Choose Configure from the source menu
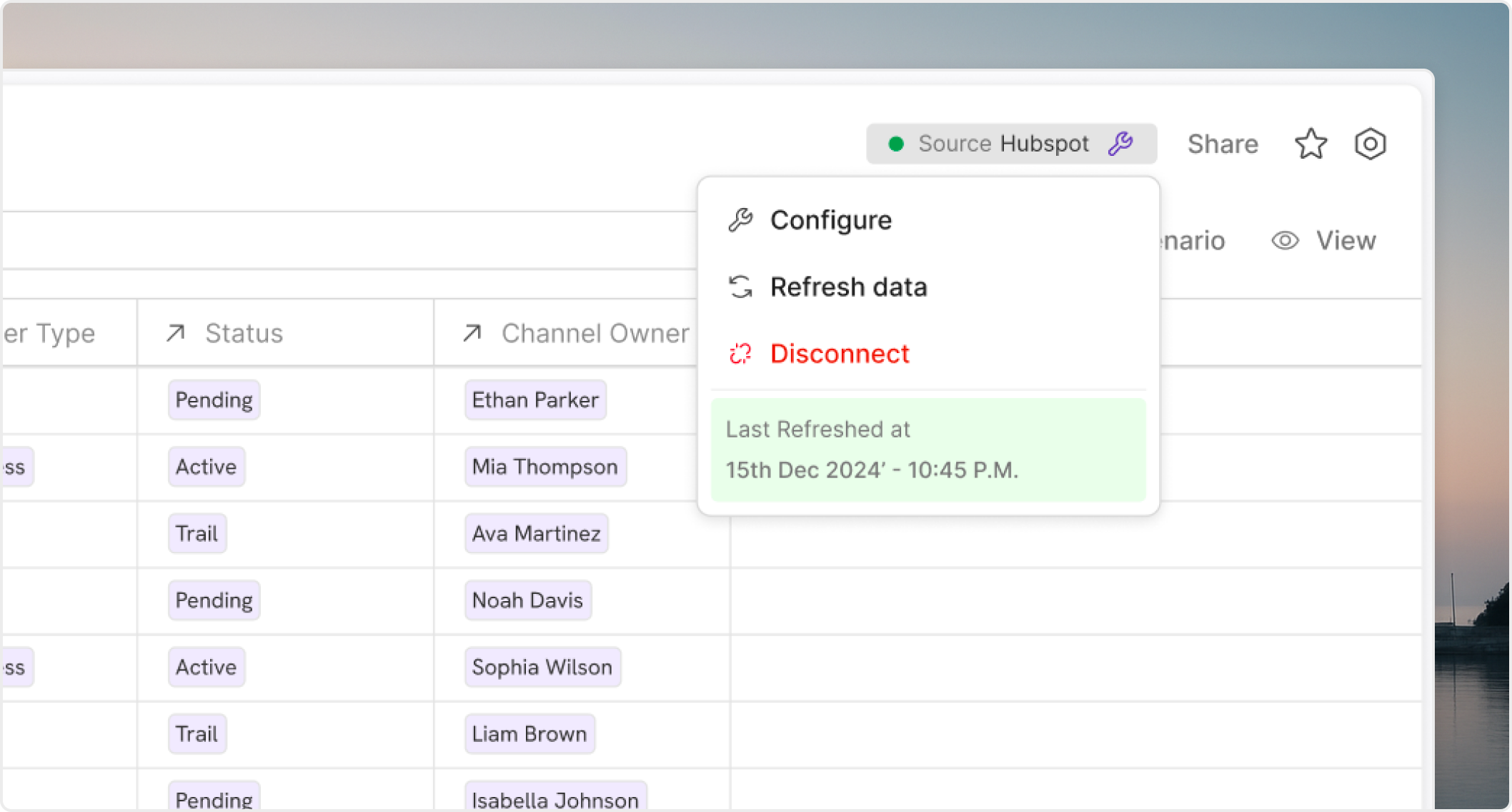The height and width of the screenshot is (812, 1512). (x=928, y=220)
